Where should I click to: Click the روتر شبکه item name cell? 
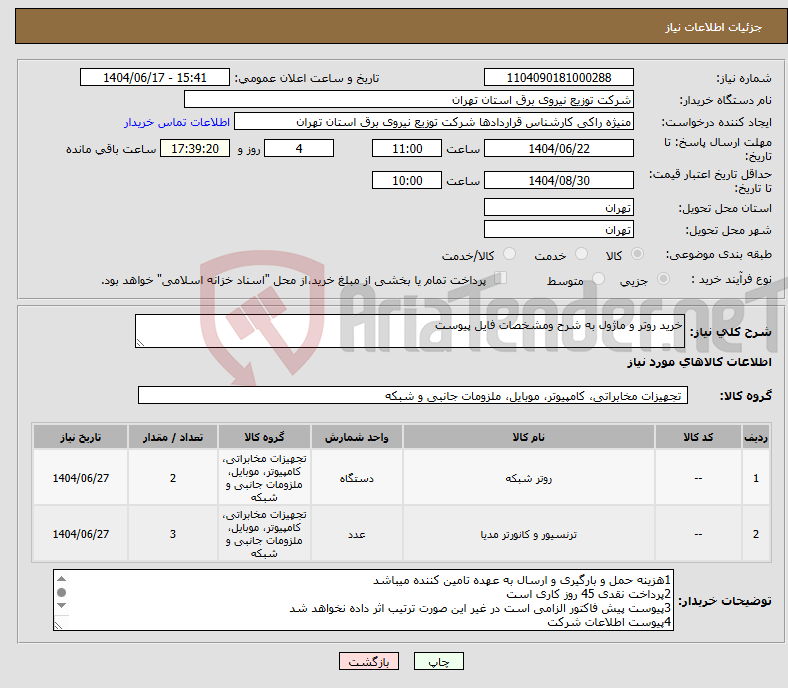click(x=528, y=478)
